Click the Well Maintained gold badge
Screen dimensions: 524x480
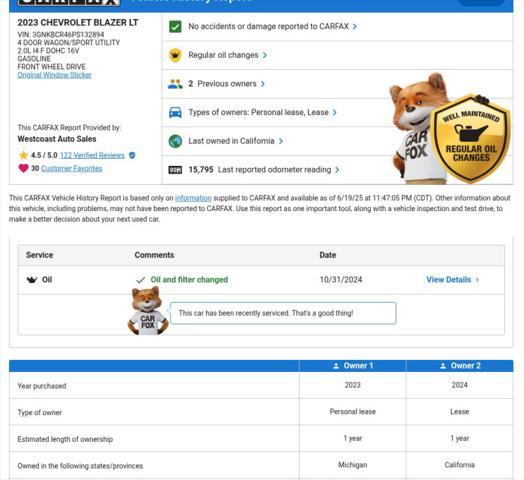pos(470,139)
